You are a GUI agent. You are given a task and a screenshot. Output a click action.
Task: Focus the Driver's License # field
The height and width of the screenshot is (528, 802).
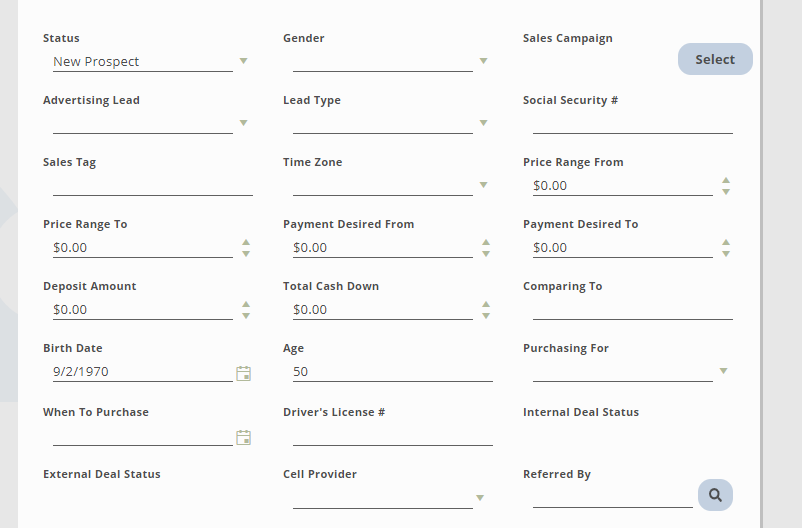click(x=392, y=435)
